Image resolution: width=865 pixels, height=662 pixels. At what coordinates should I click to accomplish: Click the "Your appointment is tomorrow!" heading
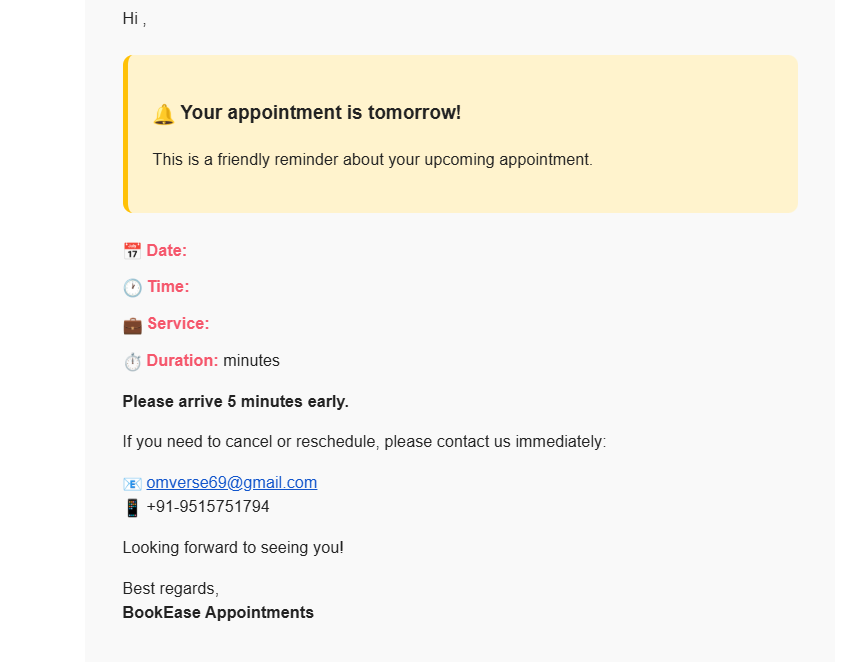click(x=320, y=113)
